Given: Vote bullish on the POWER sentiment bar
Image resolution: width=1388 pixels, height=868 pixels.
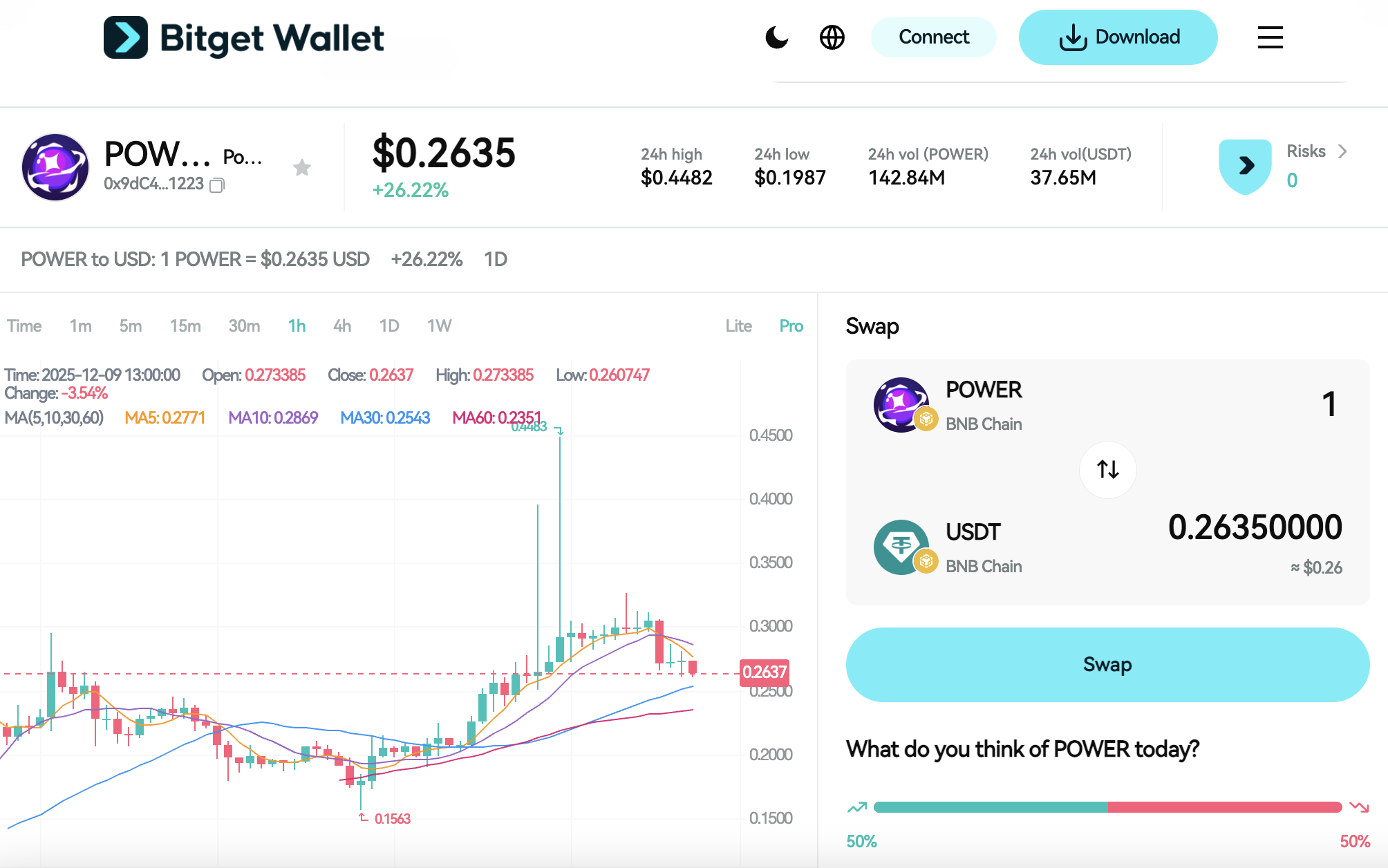Looking at the screenshot, I should tap(859, 806).
